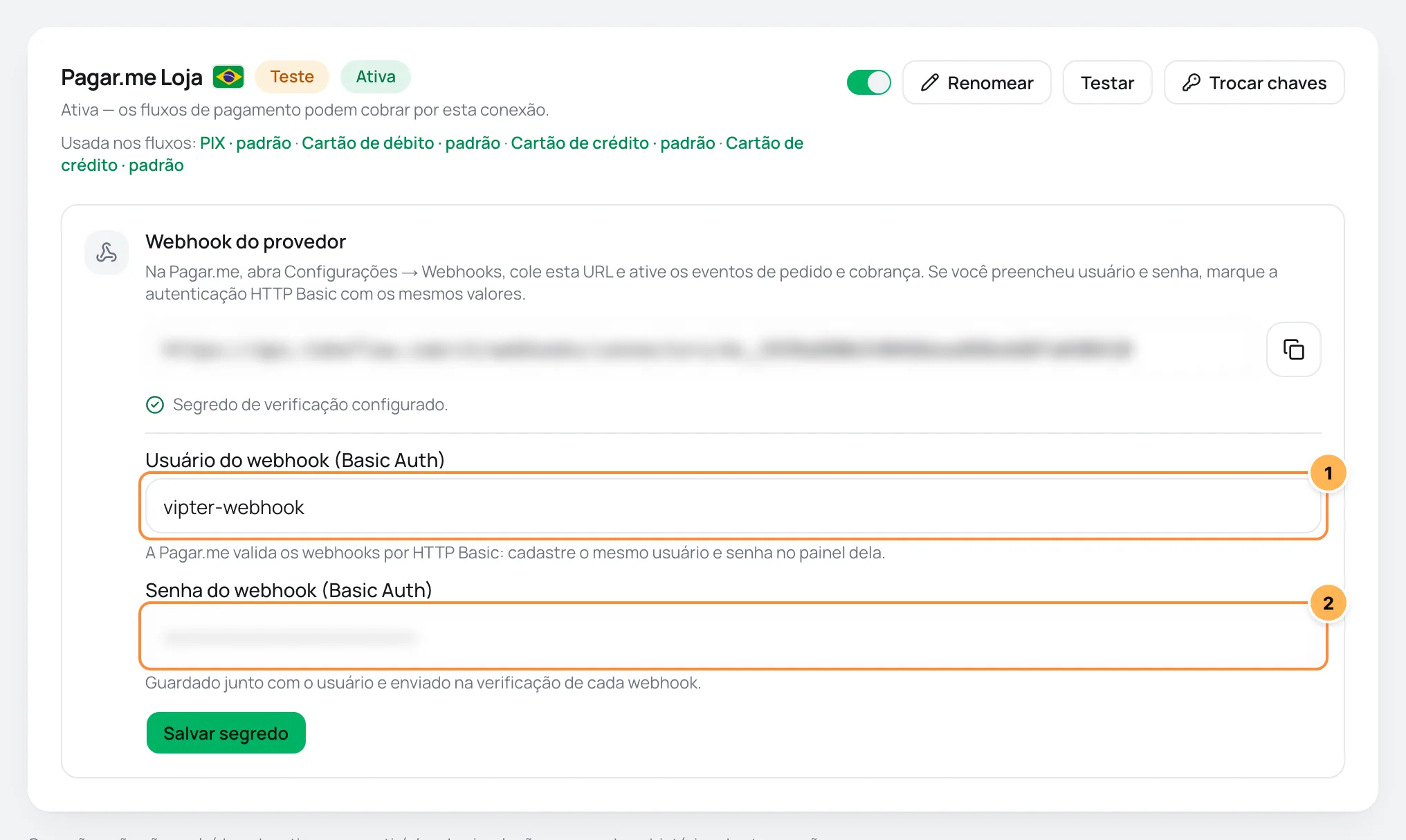Screen dimensions: 1406x840
Task: Copy the webhook URL with the copy icon
Action: click(1293, 349)
